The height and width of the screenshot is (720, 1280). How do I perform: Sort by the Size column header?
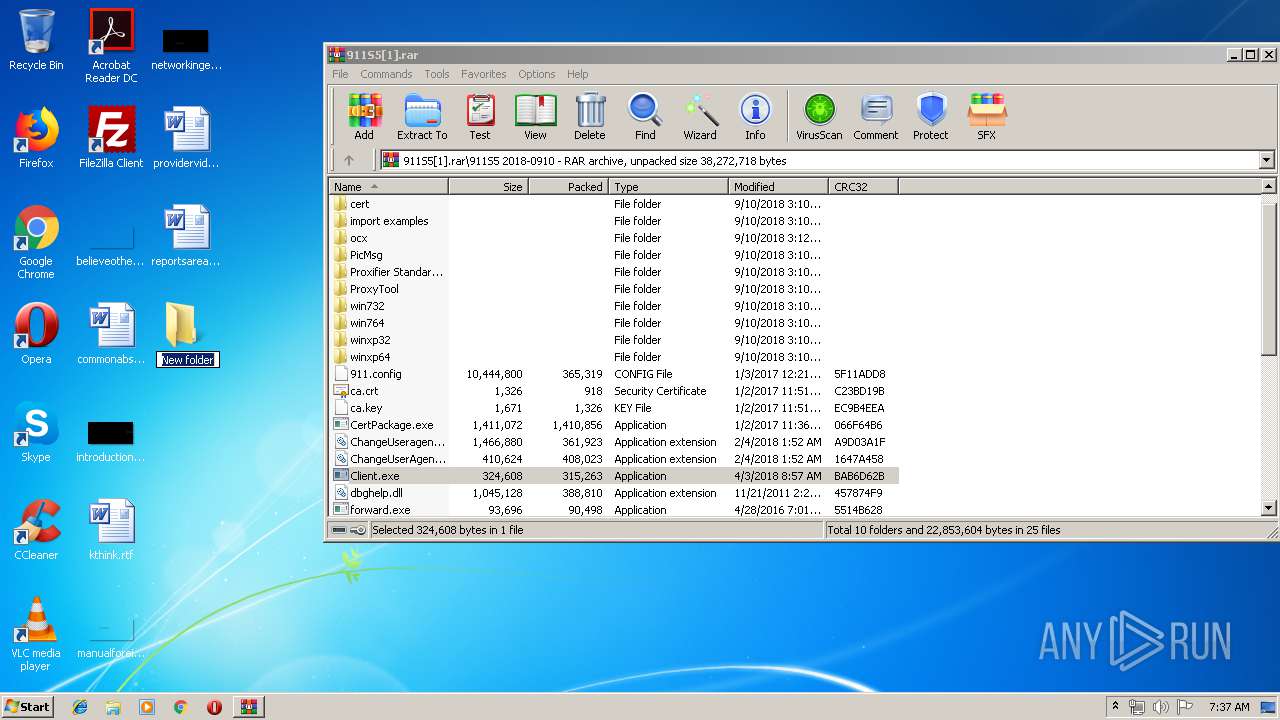[x=488, y=186]
